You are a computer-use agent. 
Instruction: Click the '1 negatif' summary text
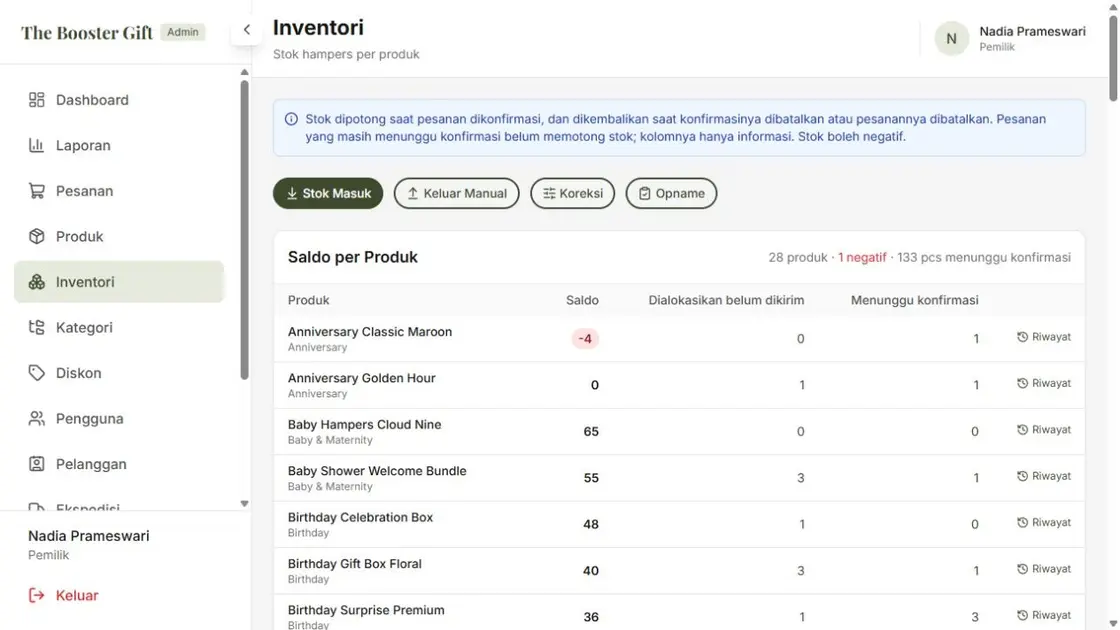click(862, 258)
